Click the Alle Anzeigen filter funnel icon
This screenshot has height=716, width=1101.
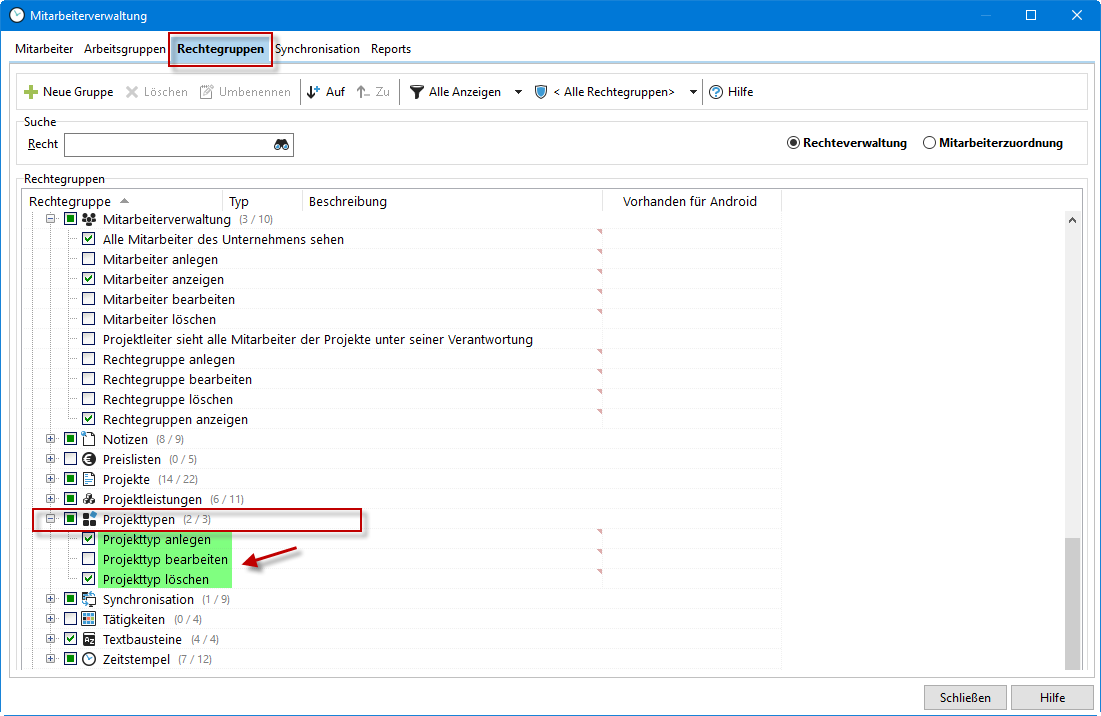[x=416, y=92]
